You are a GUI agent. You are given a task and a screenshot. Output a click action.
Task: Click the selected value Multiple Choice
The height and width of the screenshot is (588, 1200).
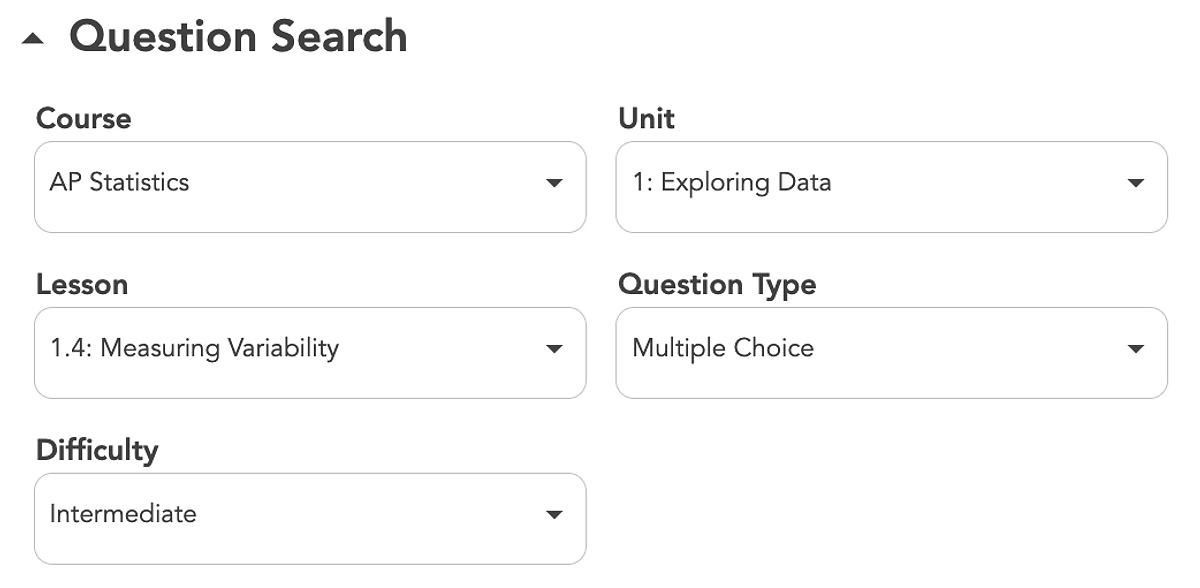click(x=723, y=348)
